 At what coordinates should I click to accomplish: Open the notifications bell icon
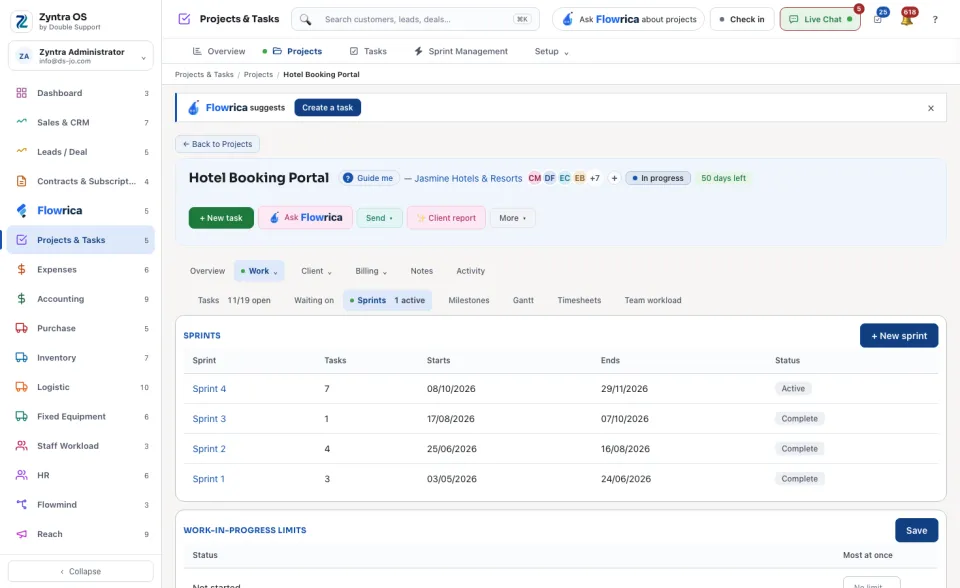907,20
